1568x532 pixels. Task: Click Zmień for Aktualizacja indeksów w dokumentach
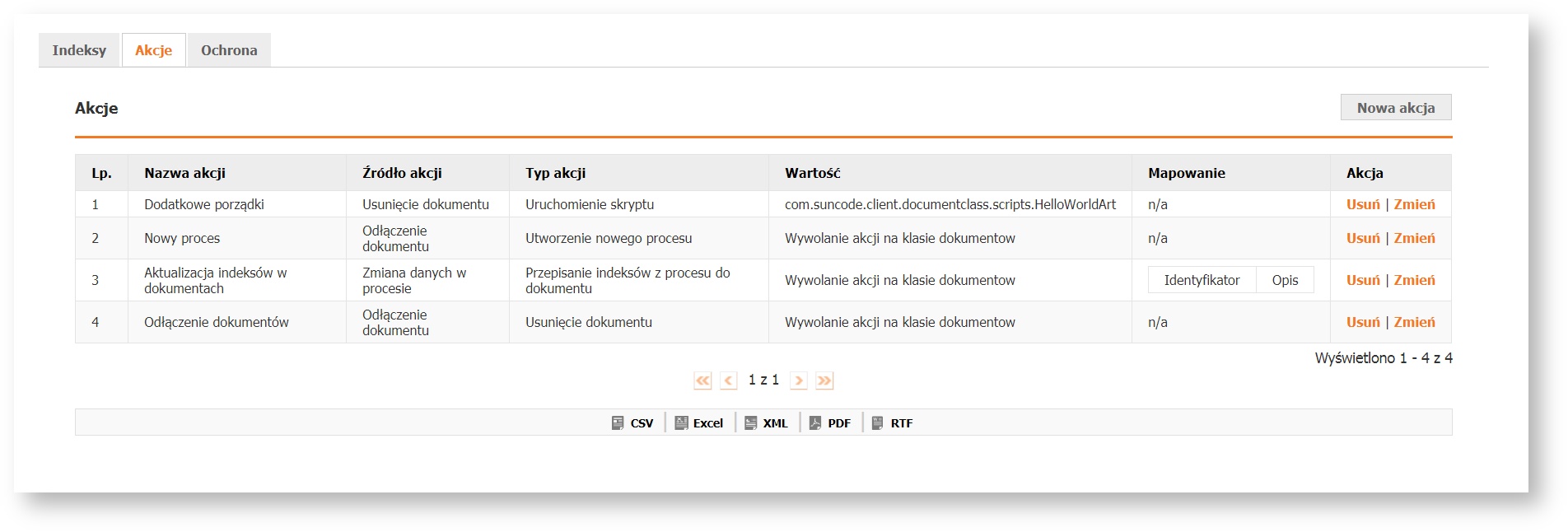1414,280
